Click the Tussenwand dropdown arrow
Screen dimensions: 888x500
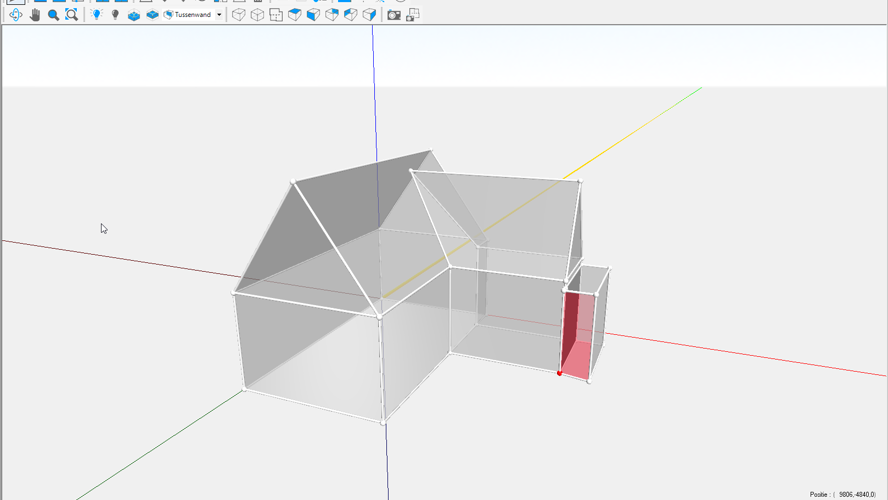[x=219, y=15]
